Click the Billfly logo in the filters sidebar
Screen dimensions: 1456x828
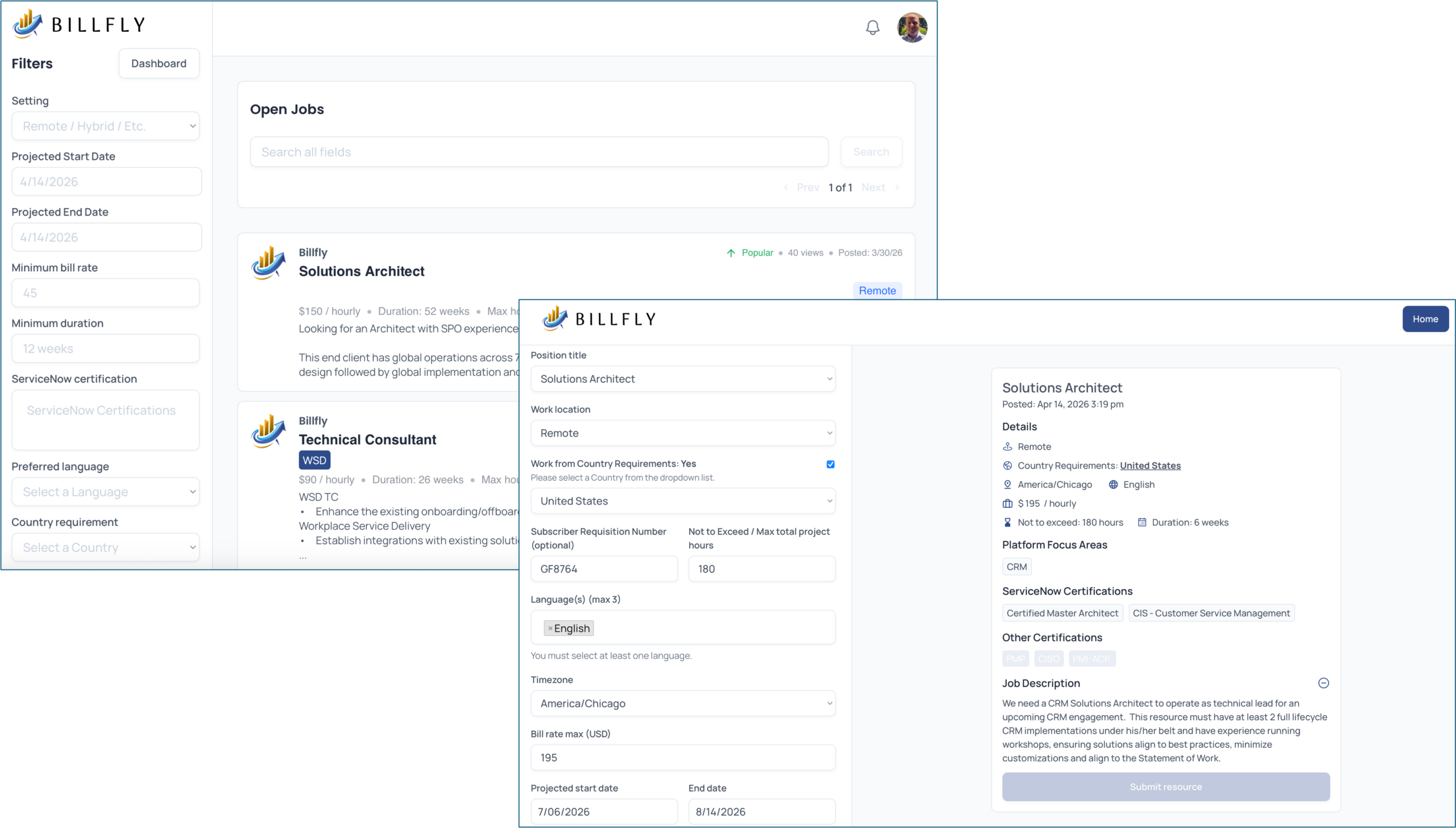(78, 24)
